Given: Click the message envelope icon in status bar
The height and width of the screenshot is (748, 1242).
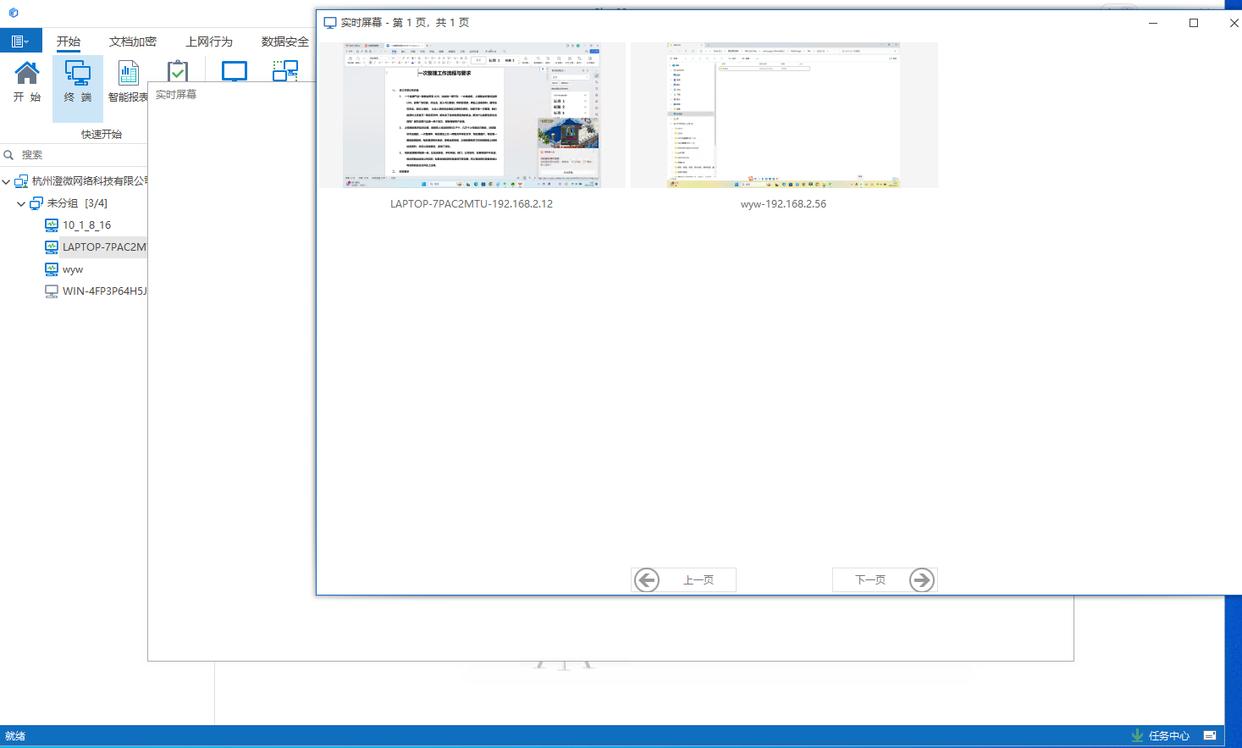Looking at the screenshot, I should (1210, 736).
